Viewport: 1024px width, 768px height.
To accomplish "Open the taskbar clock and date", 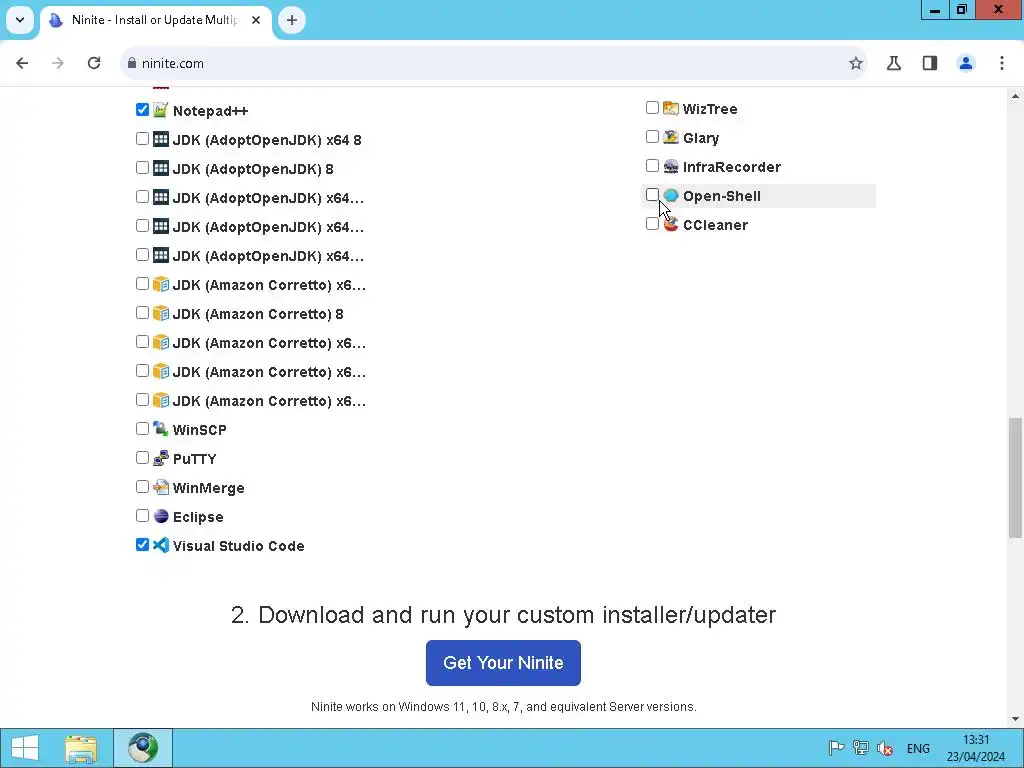I will (x=976, y=748).
